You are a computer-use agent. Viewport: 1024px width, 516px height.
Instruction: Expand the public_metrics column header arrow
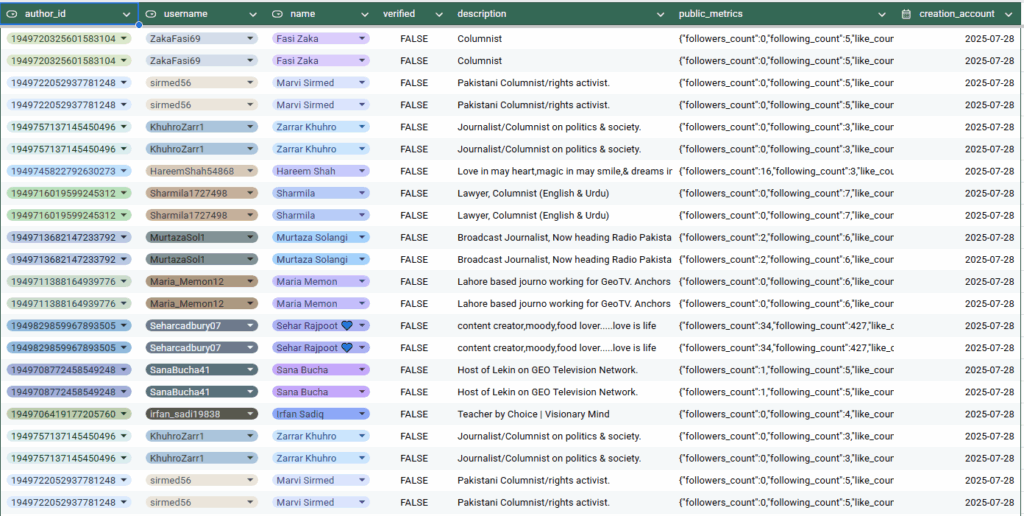[882, 15]
